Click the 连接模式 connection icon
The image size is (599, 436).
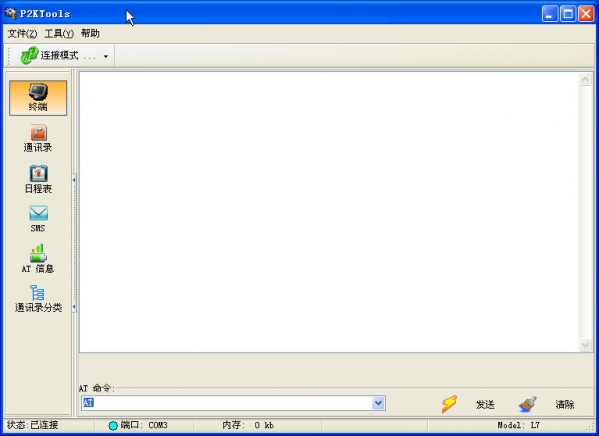29,55
